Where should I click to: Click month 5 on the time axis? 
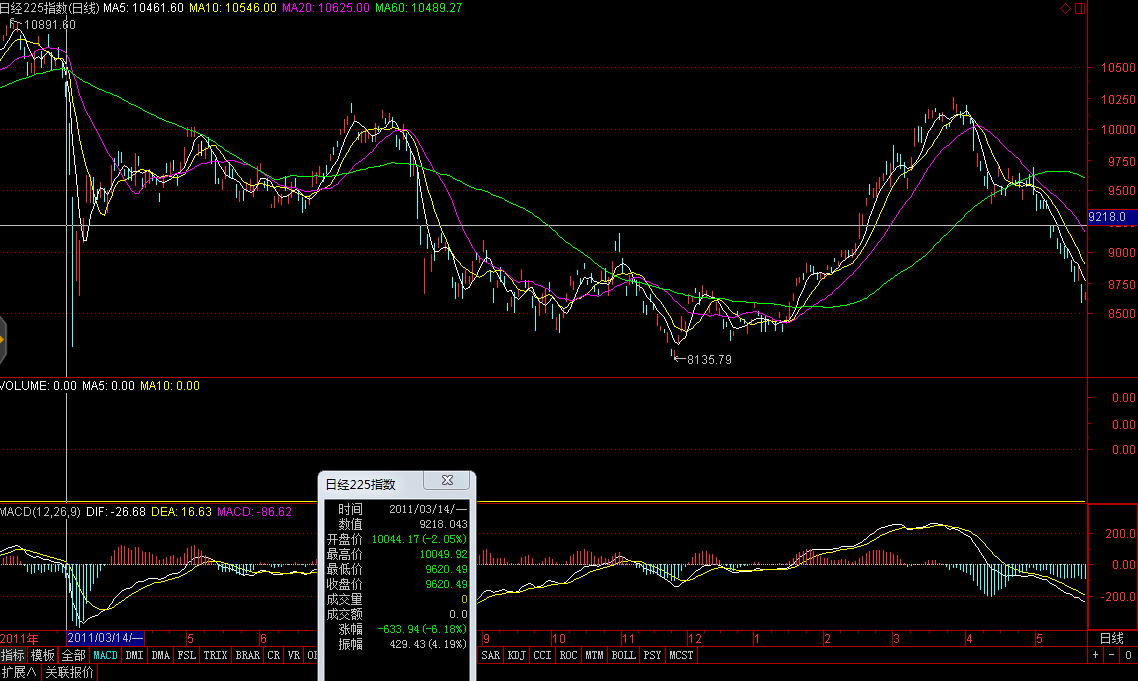pyautogui.click(x=190, y=639)
